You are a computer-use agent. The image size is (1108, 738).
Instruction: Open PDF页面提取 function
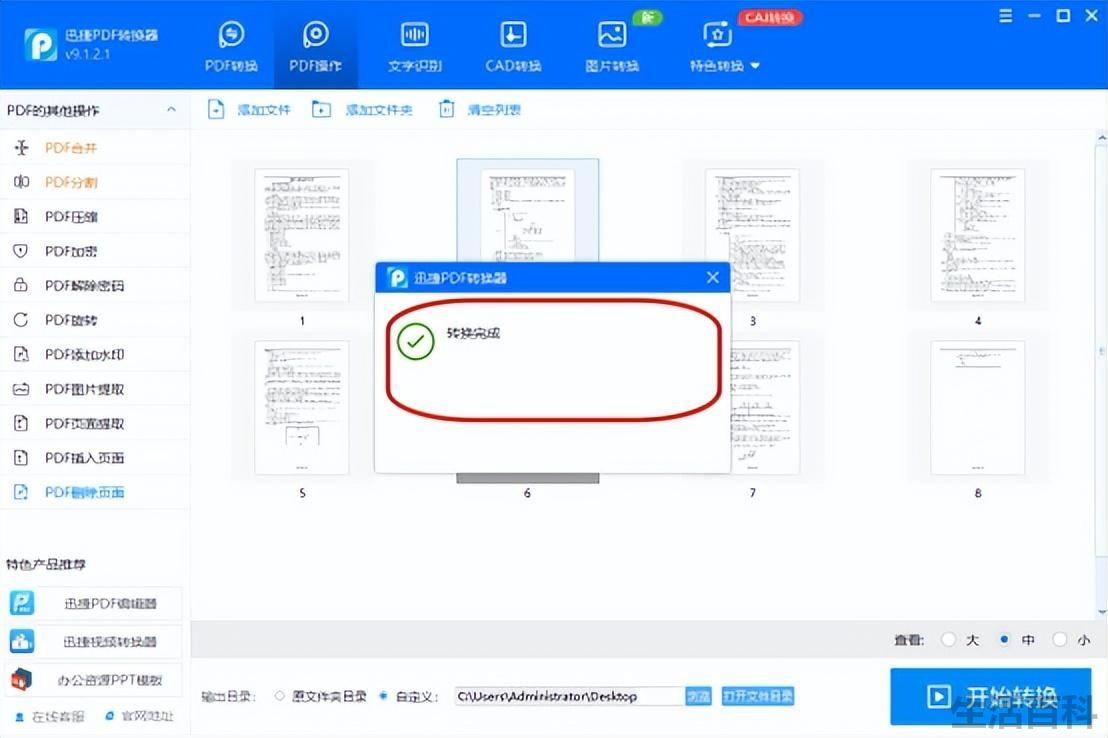coord(95,423)
